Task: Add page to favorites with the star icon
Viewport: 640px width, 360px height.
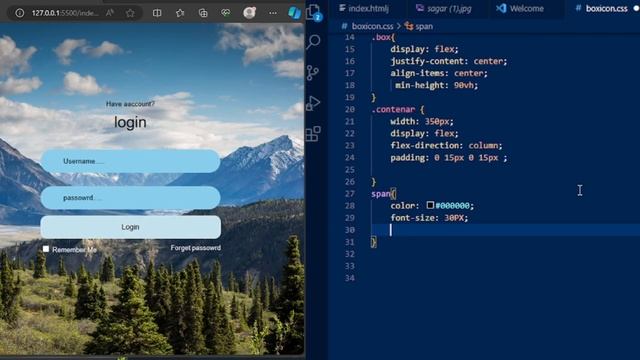Action: pyautogui.click(x=130, y=13)
